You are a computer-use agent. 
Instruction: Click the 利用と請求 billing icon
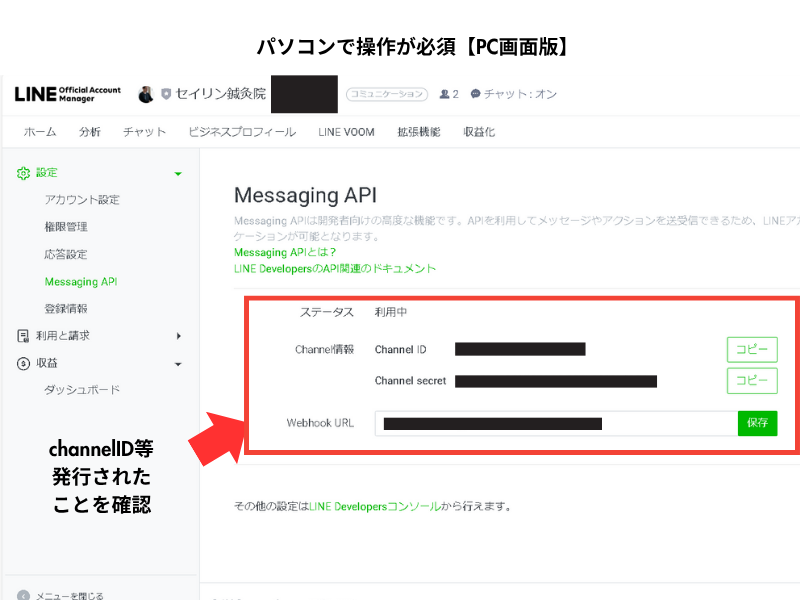pyautogui.click(x=23, y=336)
